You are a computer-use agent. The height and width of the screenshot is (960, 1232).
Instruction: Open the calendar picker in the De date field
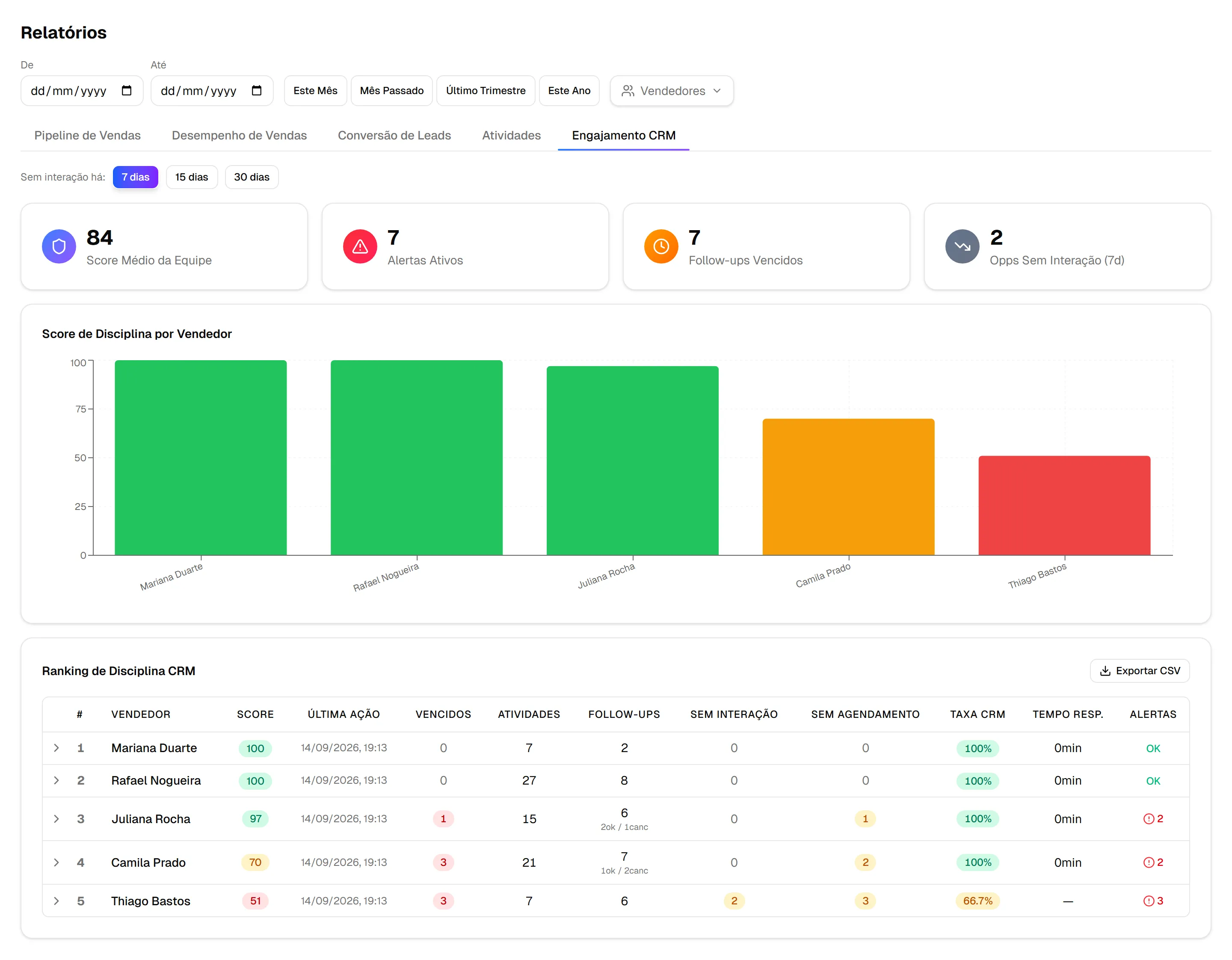pyautogui.click(x=127, y=91)
